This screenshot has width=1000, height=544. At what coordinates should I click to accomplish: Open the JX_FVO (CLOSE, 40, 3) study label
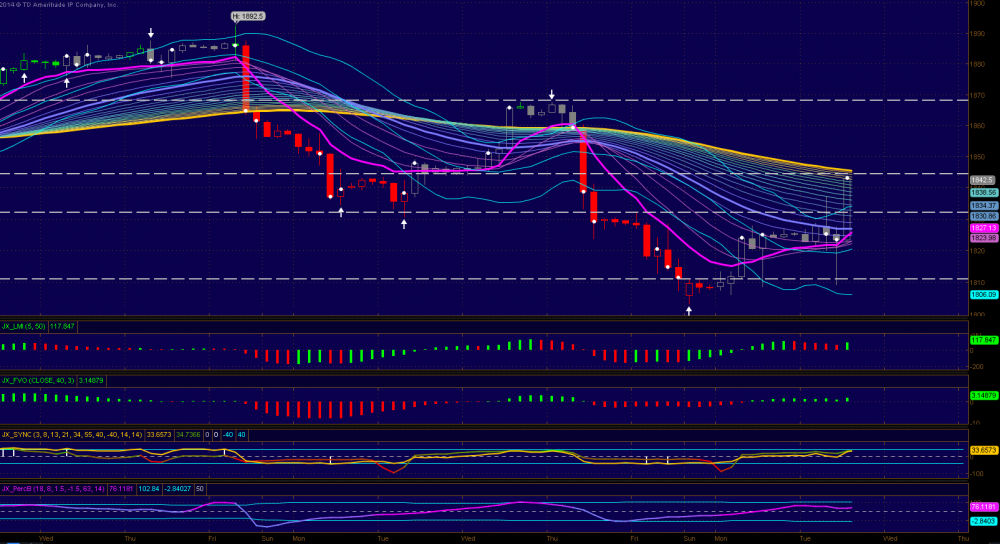(37, 381)
